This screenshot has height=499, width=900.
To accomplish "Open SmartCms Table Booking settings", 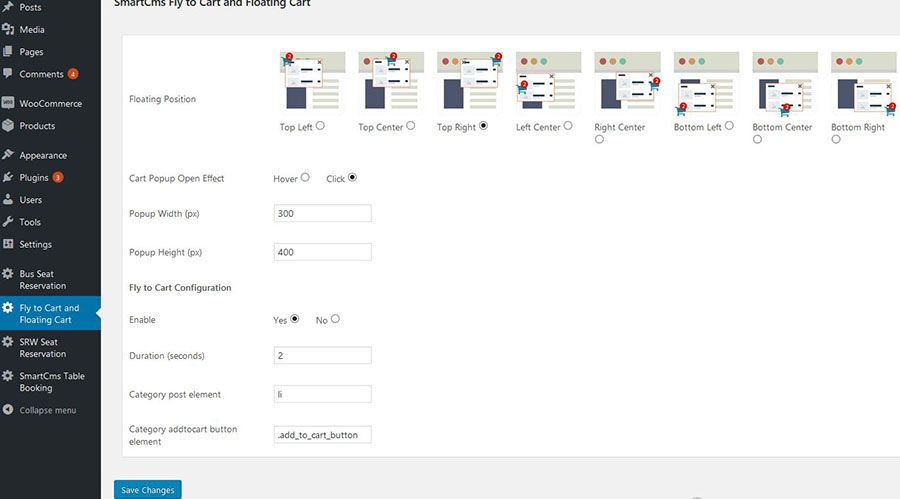I will 50,381.
